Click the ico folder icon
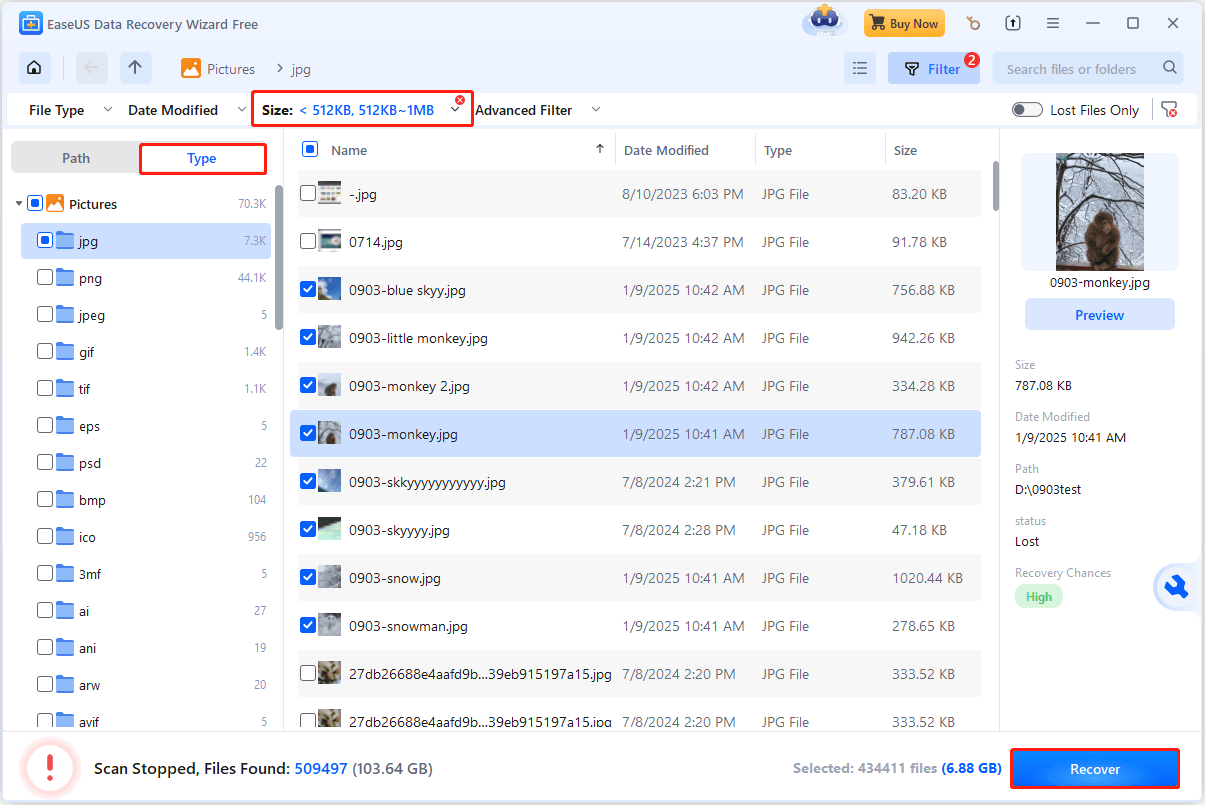 65,537
